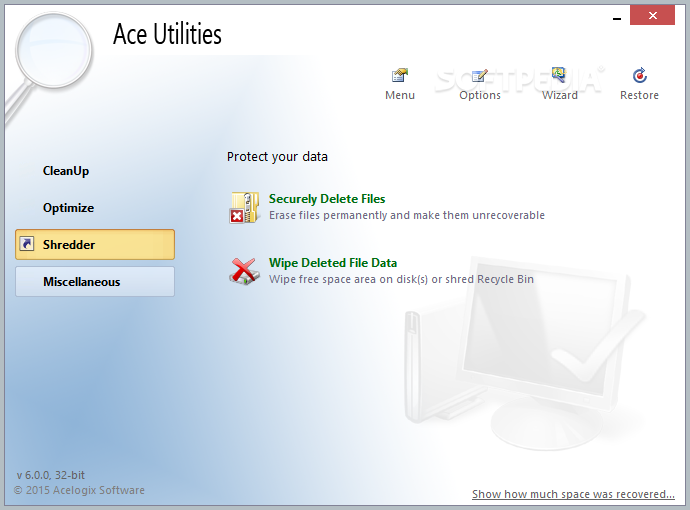Show how much space was recovered
This screenshot has height=510, width=690.
[x=573, y=494]
